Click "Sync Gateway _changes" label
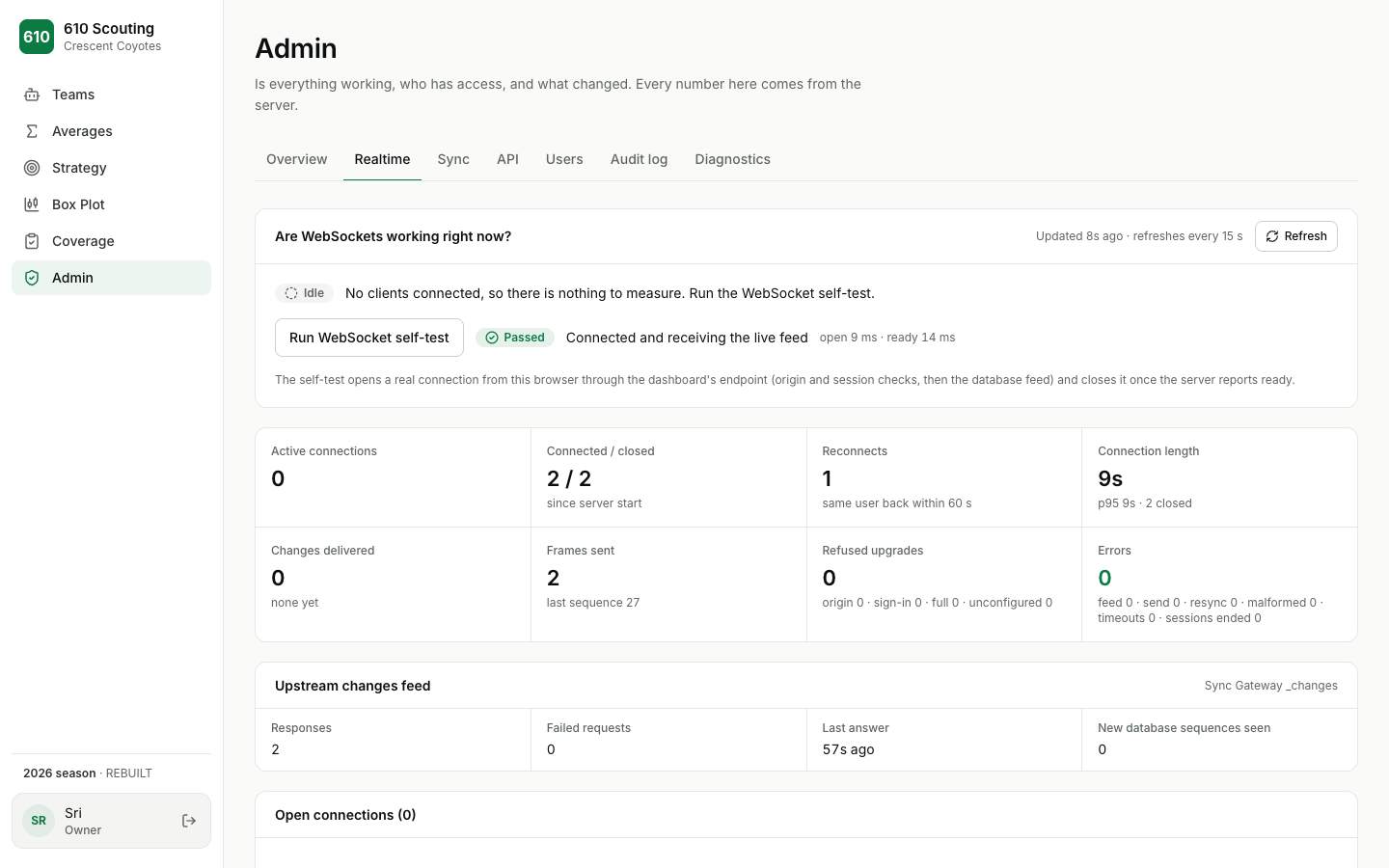 (x=1271, y=686)
